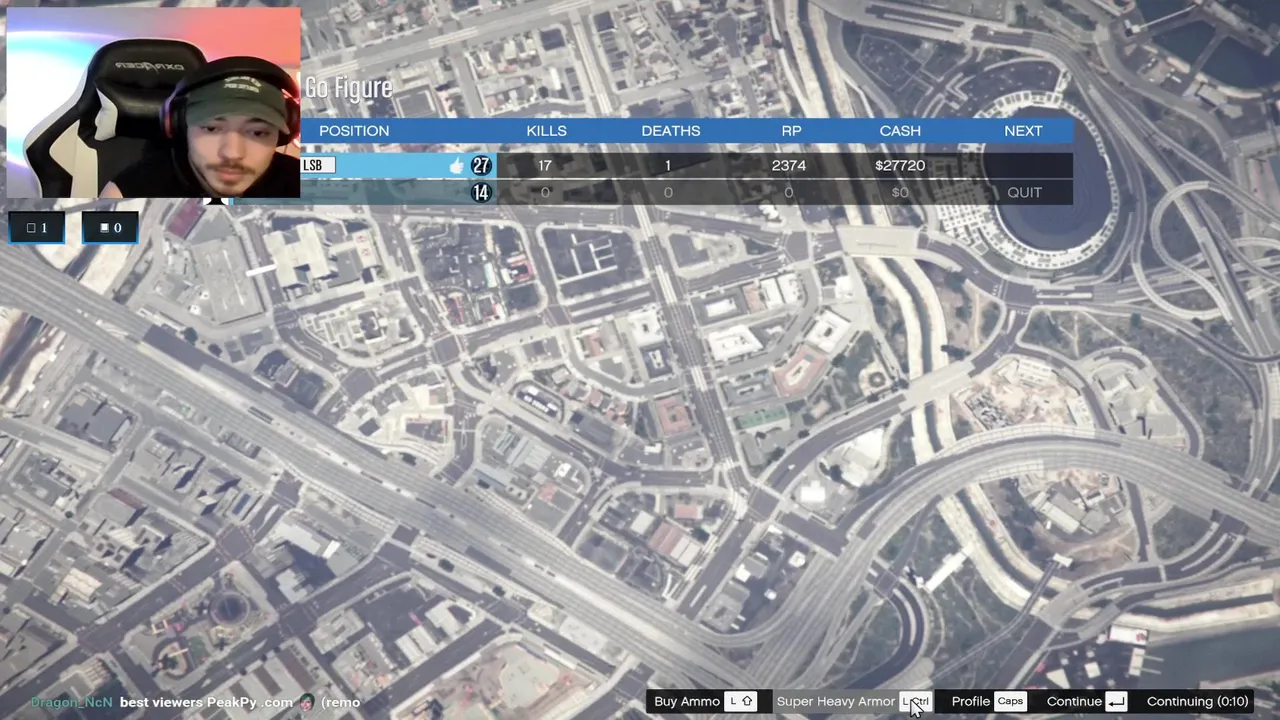The width and height of the screenshot is (1280, 720).
Task: Click the CASH column header
Action: [x=900, y=131]
